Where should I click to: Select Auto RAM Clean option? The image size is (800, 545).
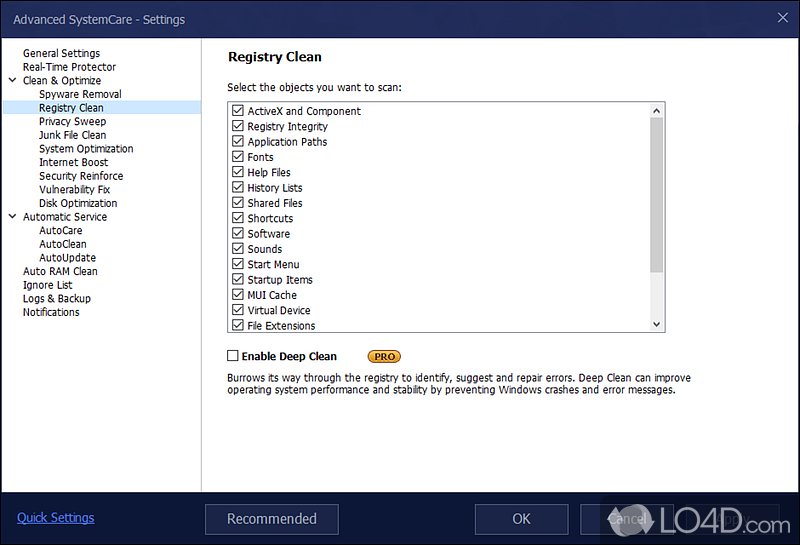click(60, 271)
